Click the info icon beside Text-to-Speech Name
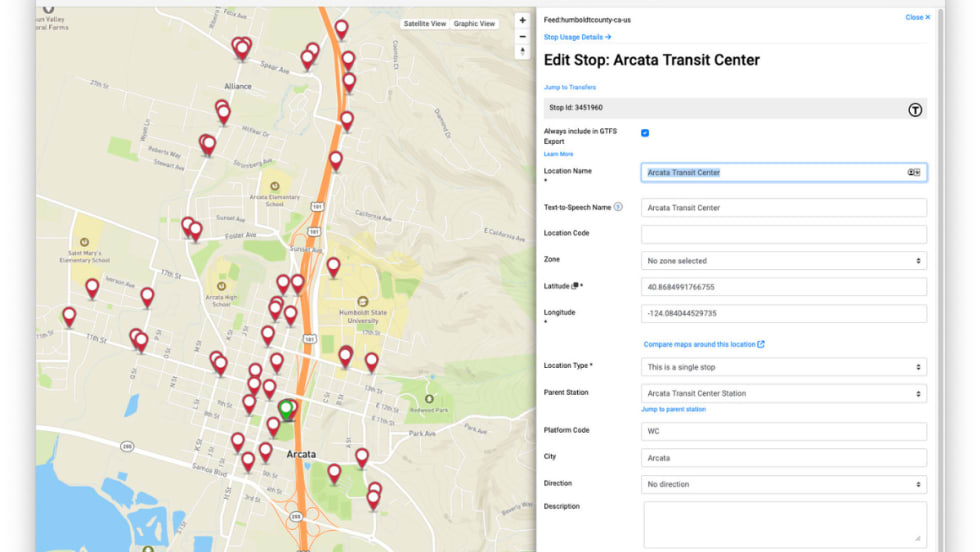Screen dimensions: 980x552 click(x=618, y=207)
